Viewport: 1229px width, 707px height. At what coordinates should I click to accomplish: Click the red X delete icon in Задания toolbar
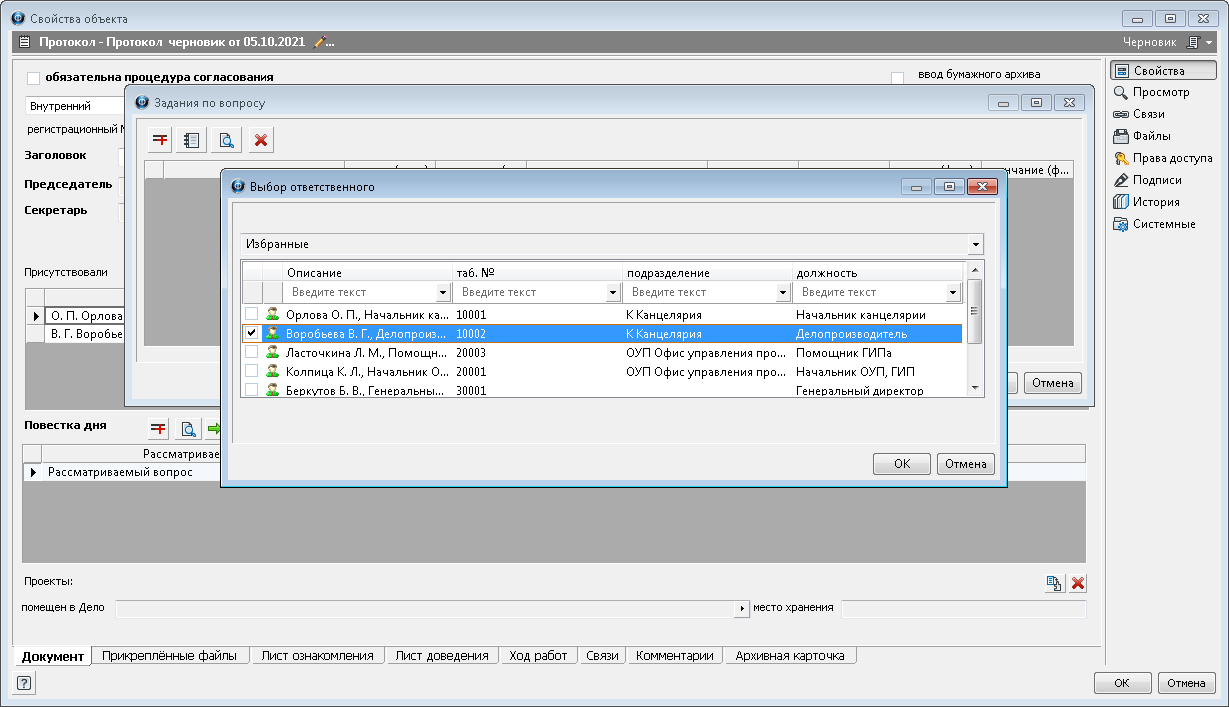[x=261, y=140]
